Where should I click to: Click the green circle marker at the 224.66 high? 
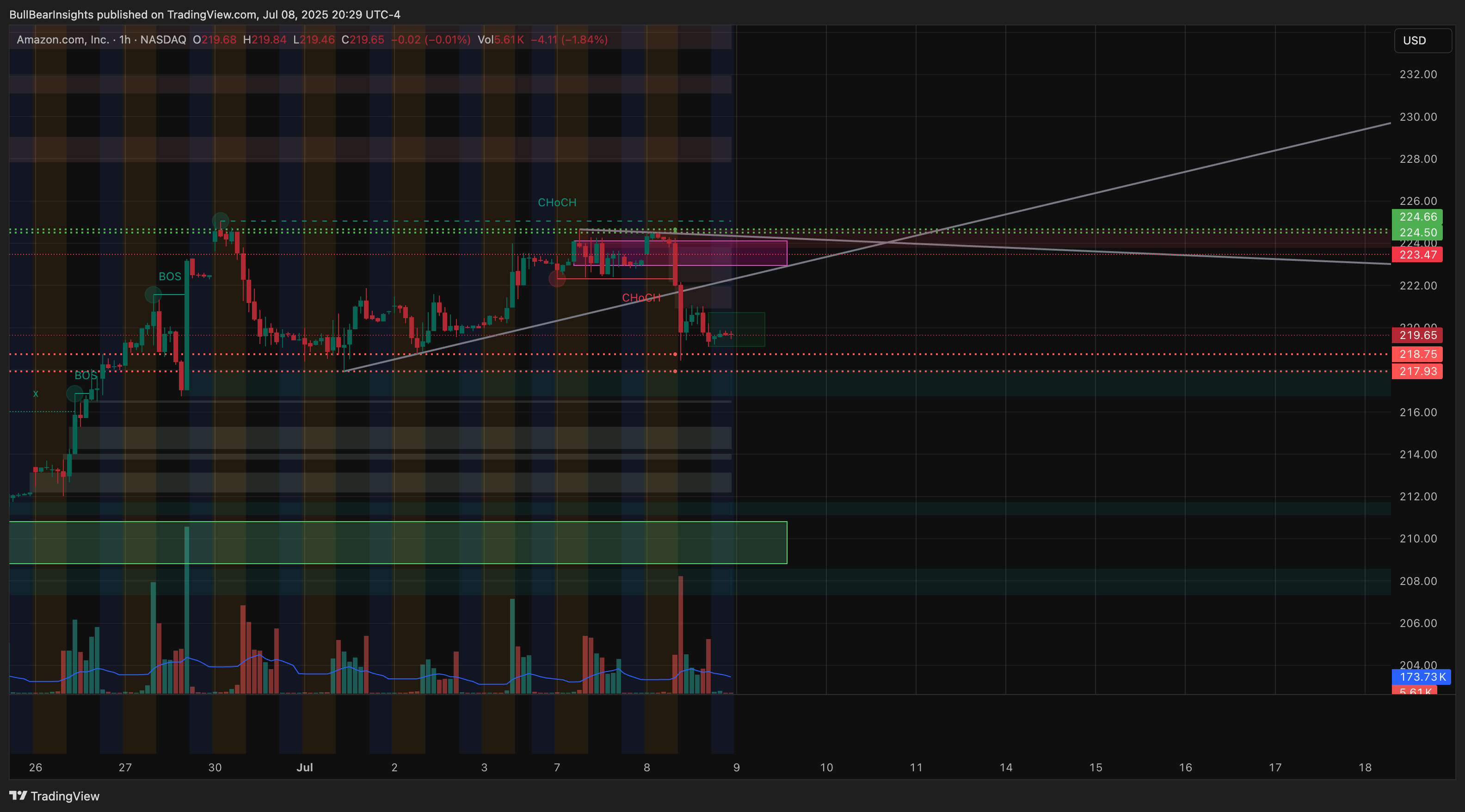(221, 221)
